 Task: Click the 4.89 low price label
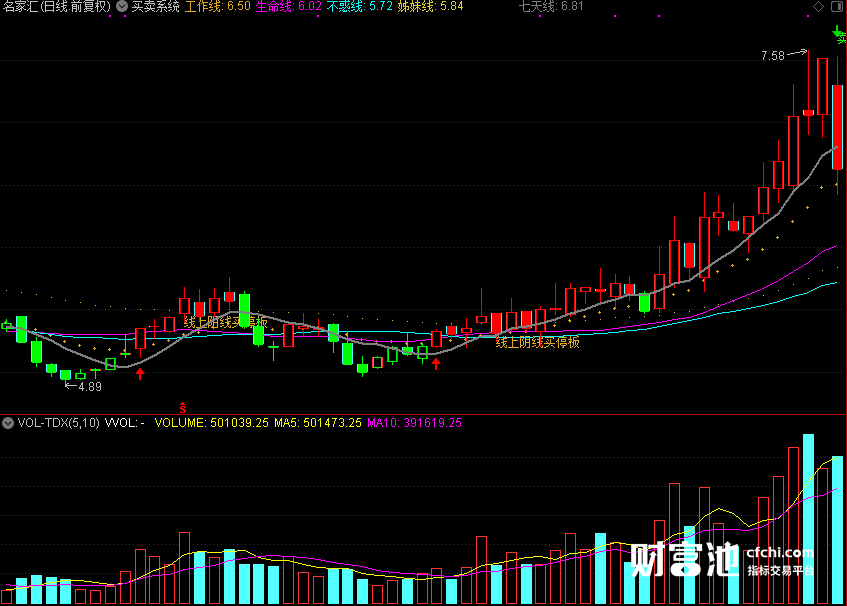point(90,387)
